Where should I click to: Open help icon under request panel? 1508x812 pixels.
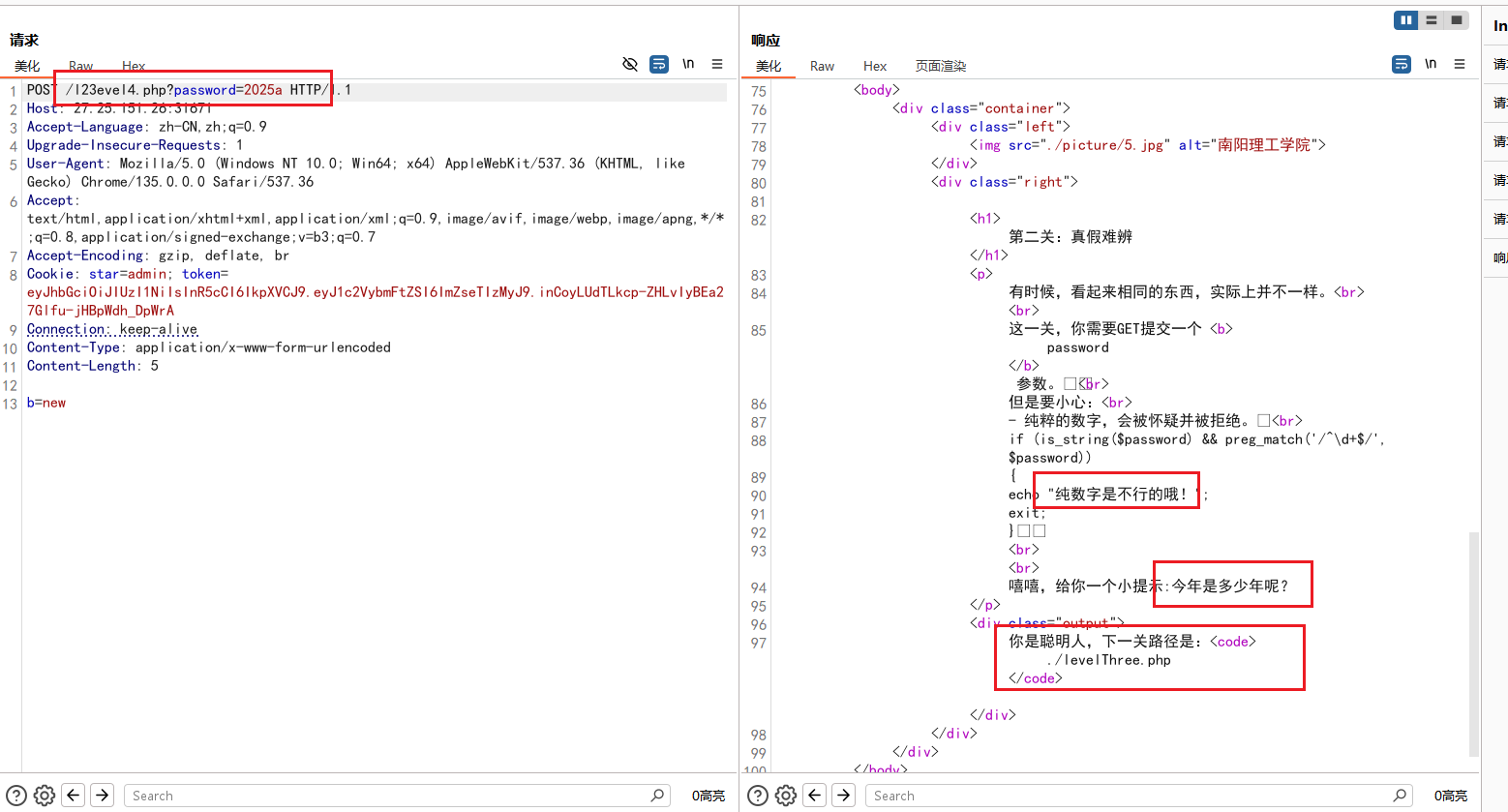pyautogui.click(x=16, y=796)
